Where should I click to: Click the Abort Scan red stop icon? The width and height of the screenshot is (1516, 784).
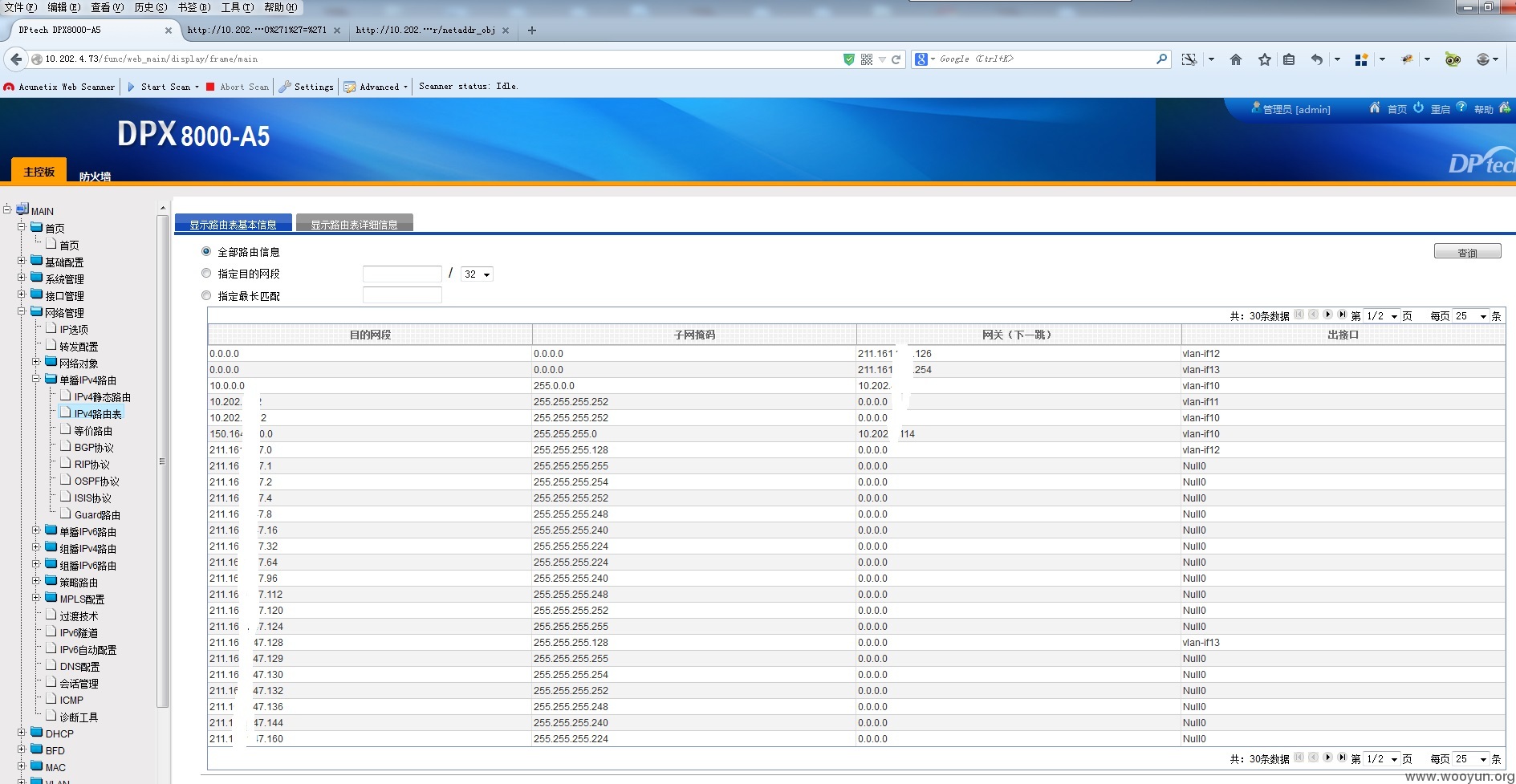click(x=210, y=87)
